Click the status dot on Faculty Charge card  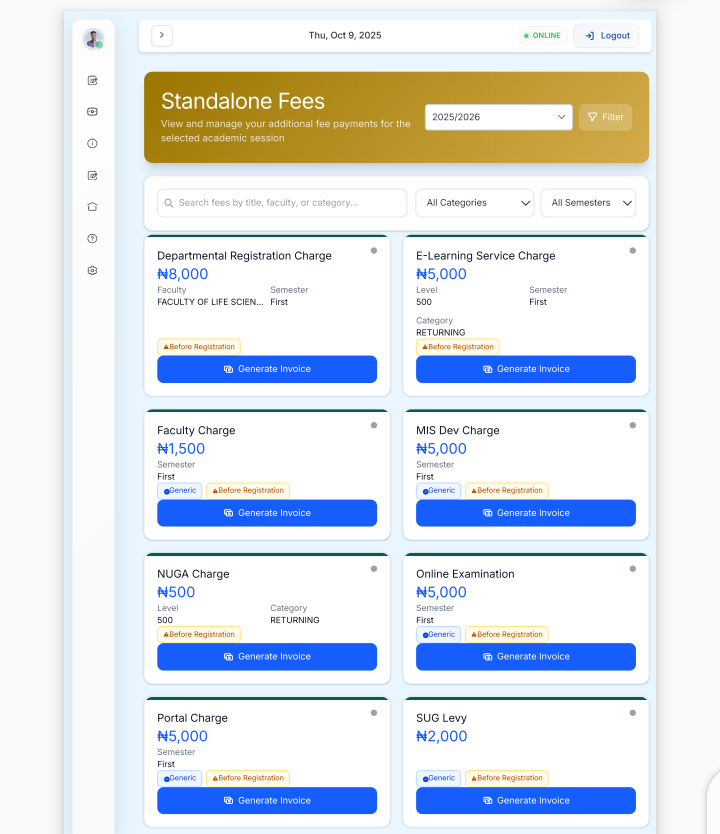374,425
